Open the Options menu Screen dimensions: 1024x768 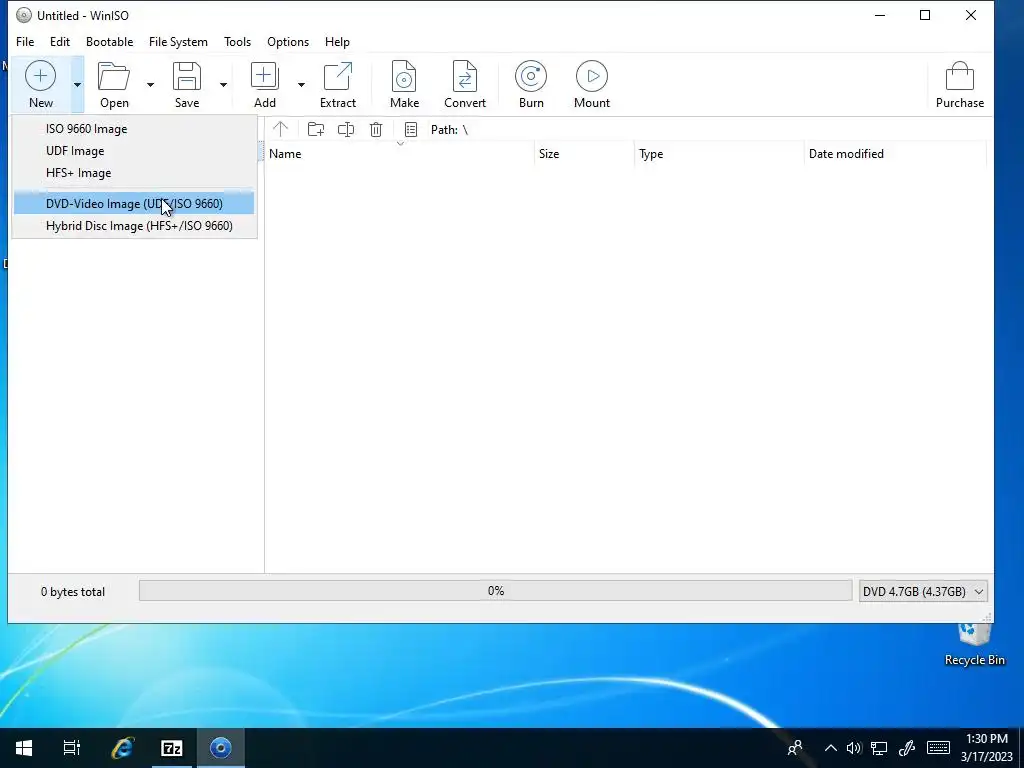point(288,42)
